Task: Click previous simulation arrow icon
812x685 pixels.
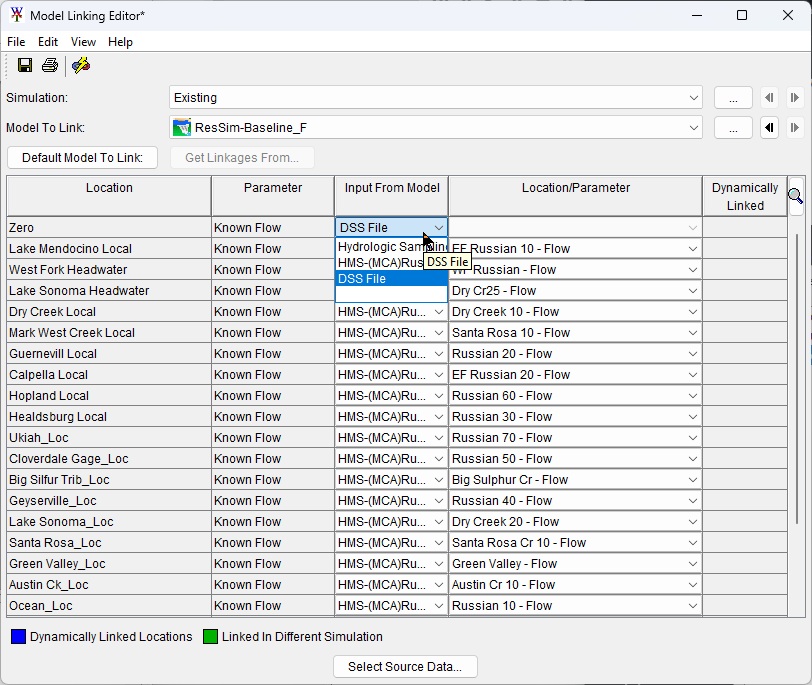Action: [x=770, y=98]
